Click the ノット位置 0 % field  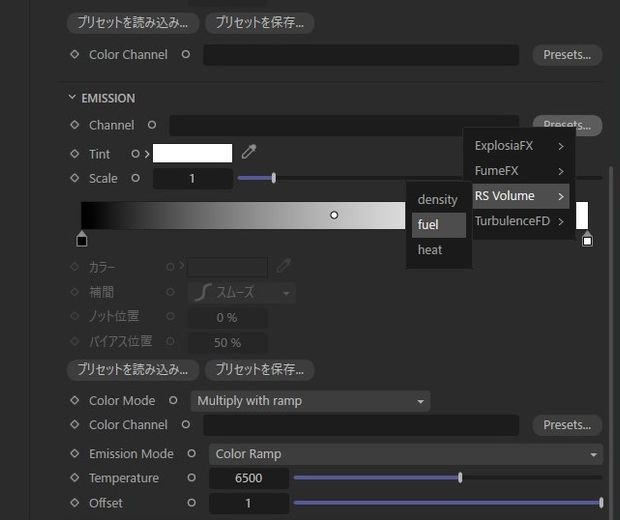click(227, 318)
